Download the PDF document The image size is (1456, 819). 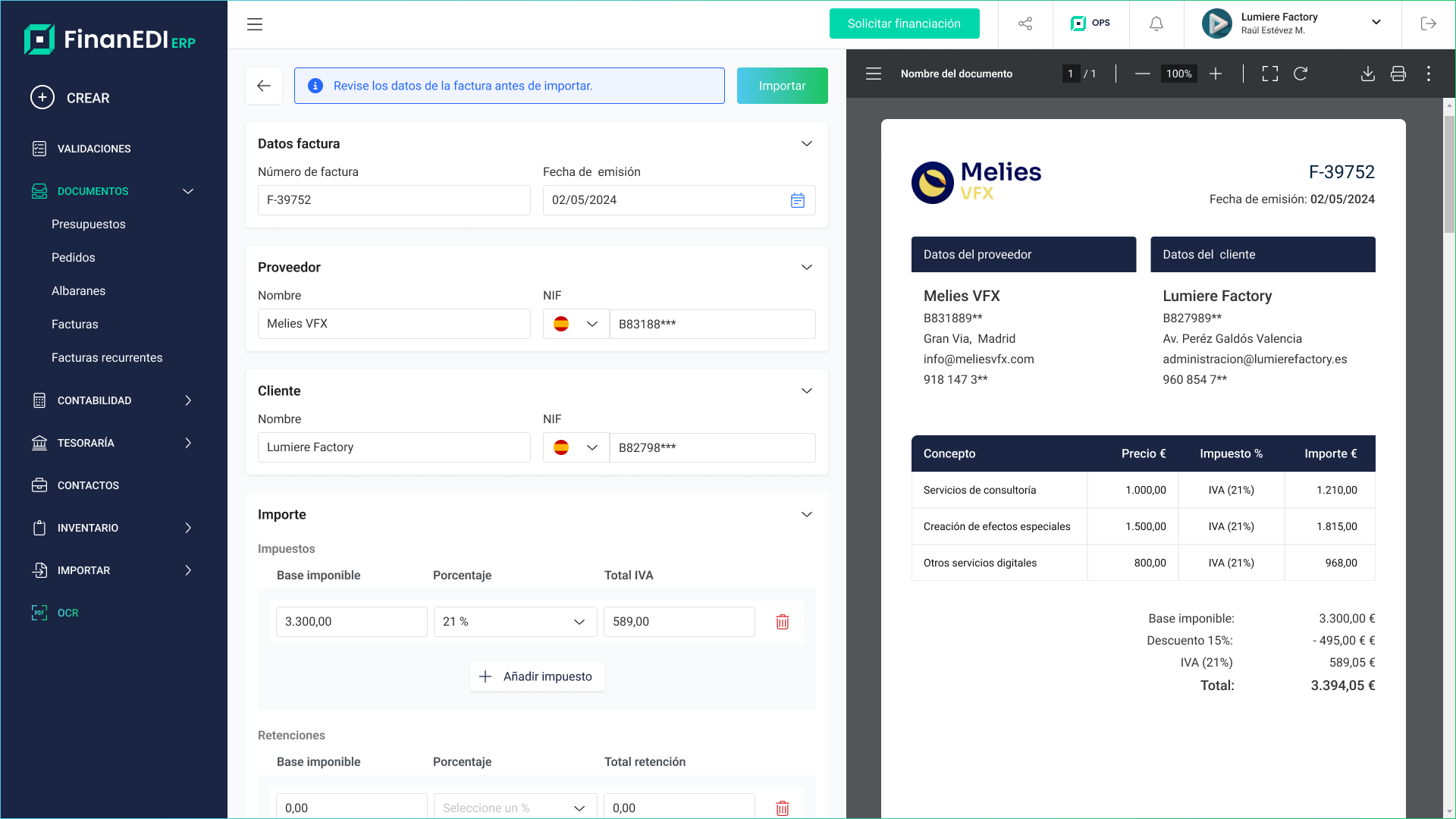[1368, 74]
